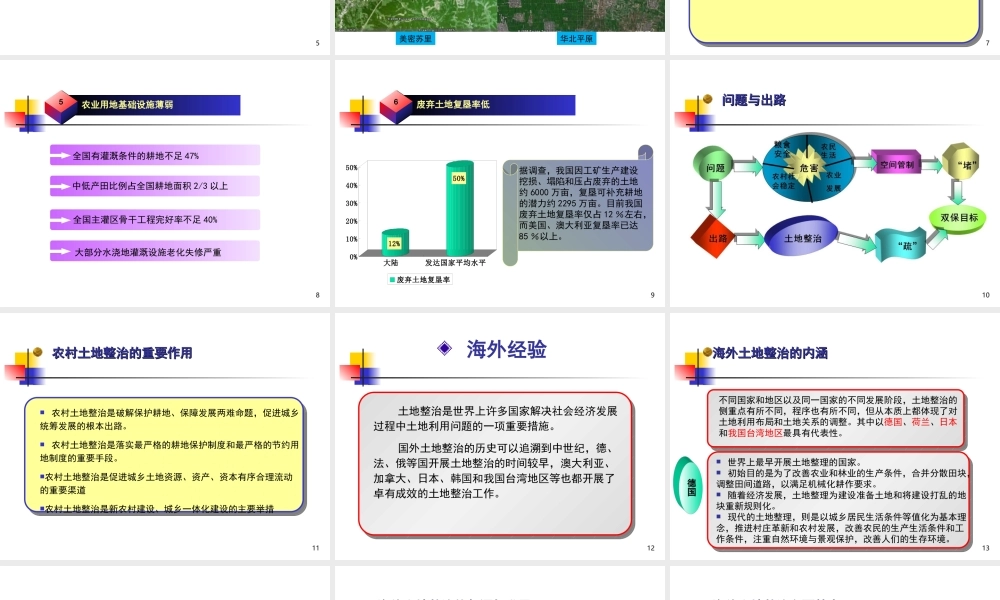Click the bullet about 城乡土地资源、资产、资本有序合理流动
Image resolution: width=1000 pixels, height=600 pixels.
(166, 483)
